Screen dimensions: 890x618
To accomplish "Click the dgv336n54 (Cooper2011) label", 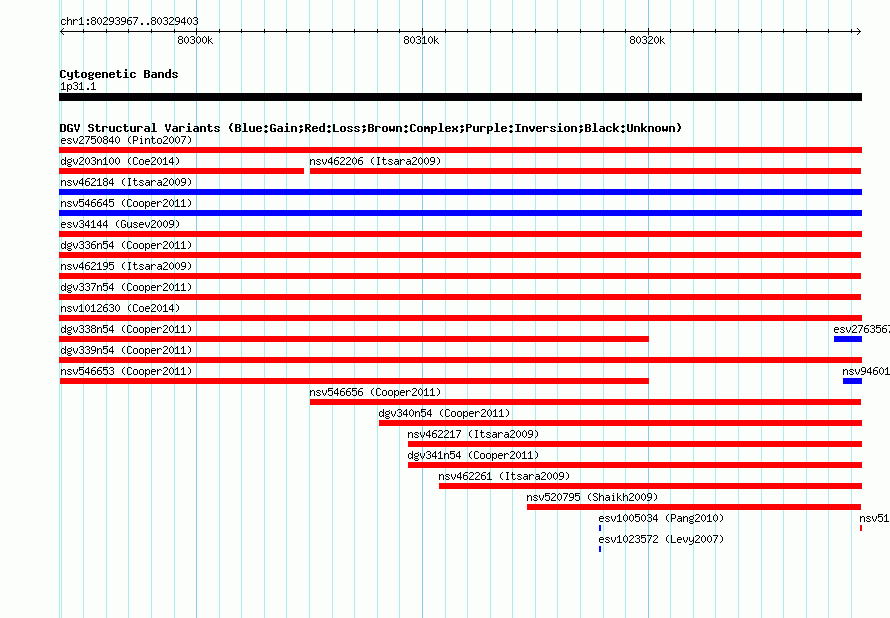I will click(126, 245).
